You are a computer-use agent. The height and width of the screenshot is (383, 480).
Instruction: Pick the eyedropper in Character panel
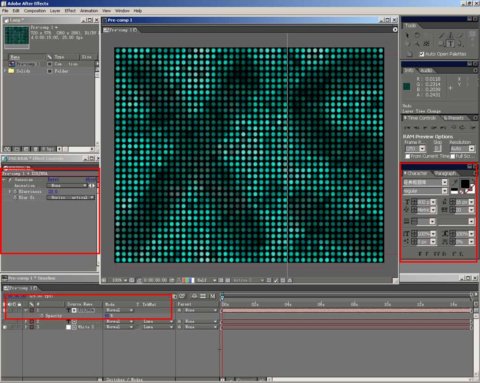(x=455, y=182)
